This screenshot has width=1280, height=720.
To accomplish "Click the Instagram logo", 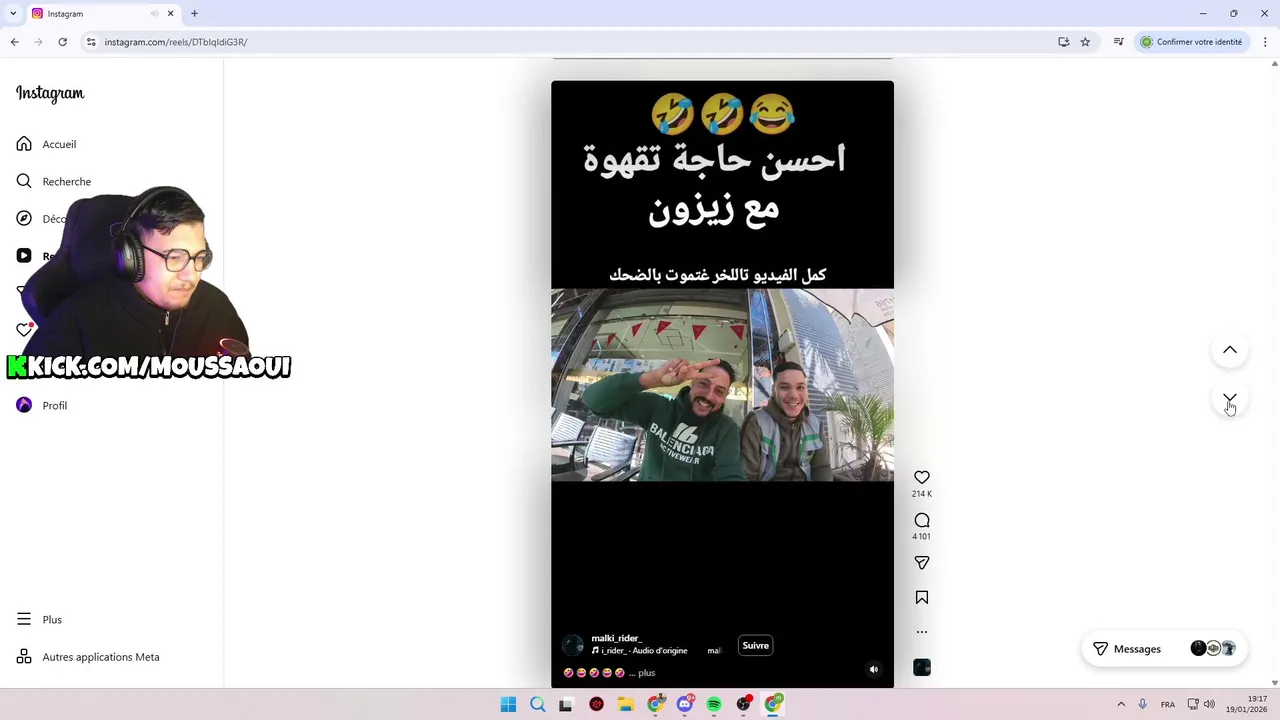I will 50,93.
